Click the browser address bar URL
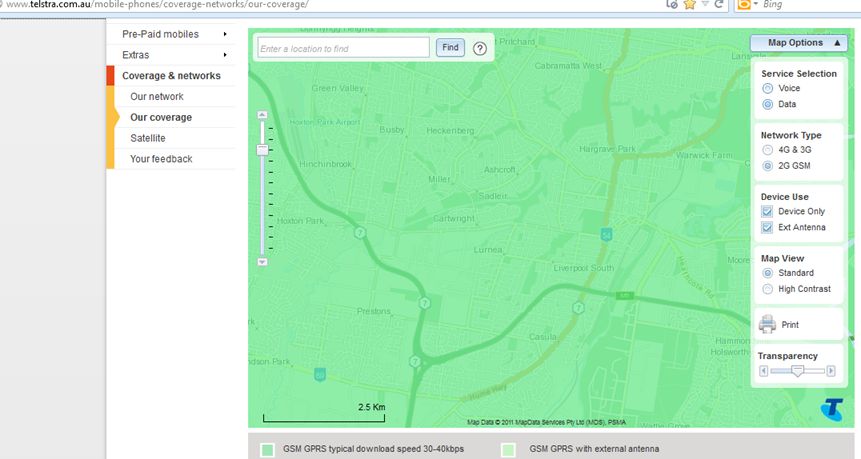861x459 pixels. tap(157, 4)
